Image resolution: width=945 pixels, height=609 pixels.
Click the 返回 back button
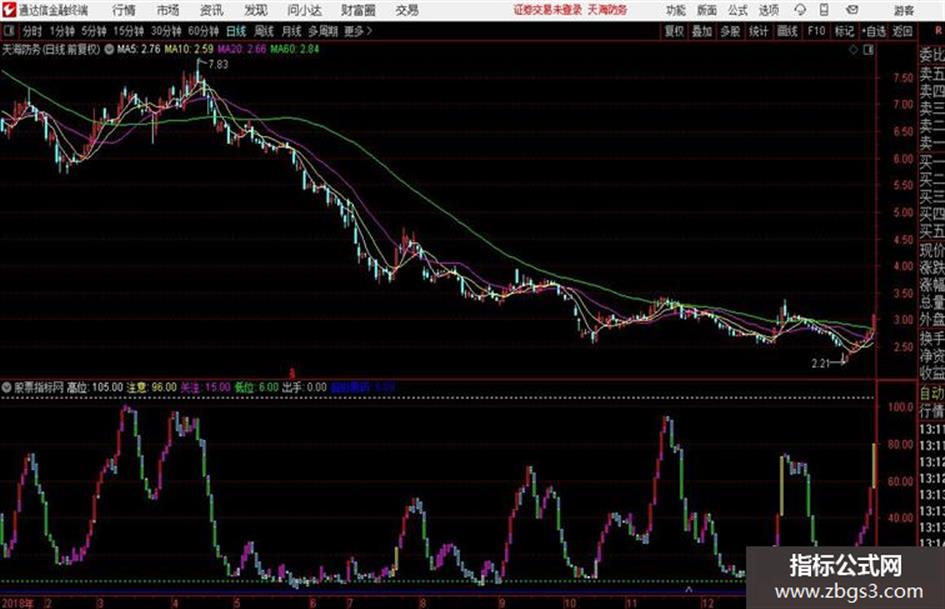[902, 31]
